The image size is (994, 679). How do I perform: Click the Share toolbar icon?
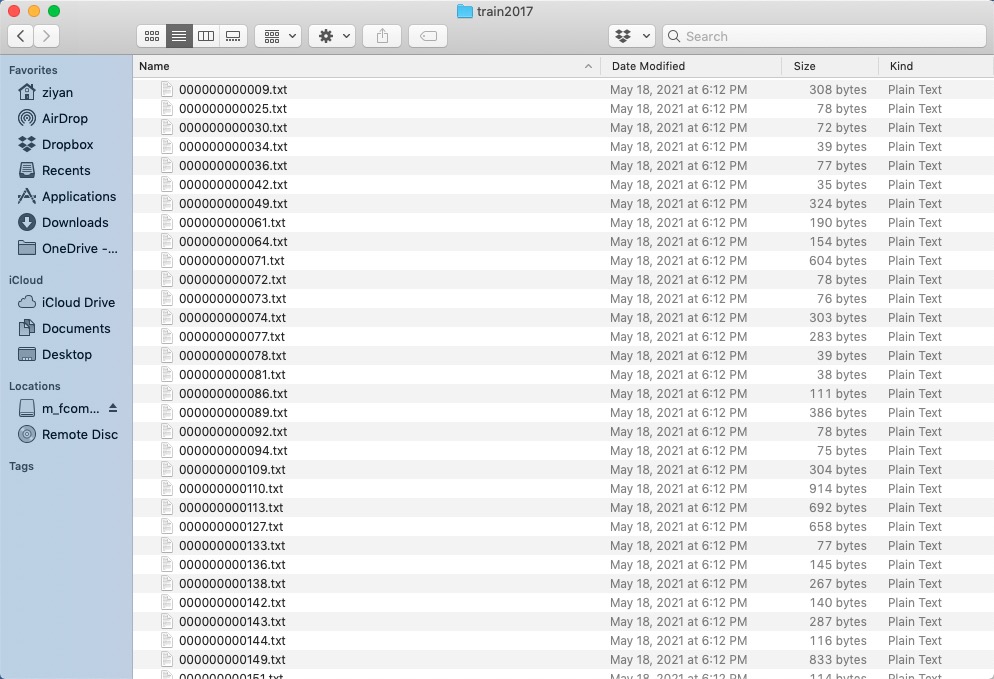[x=382, y=36]
